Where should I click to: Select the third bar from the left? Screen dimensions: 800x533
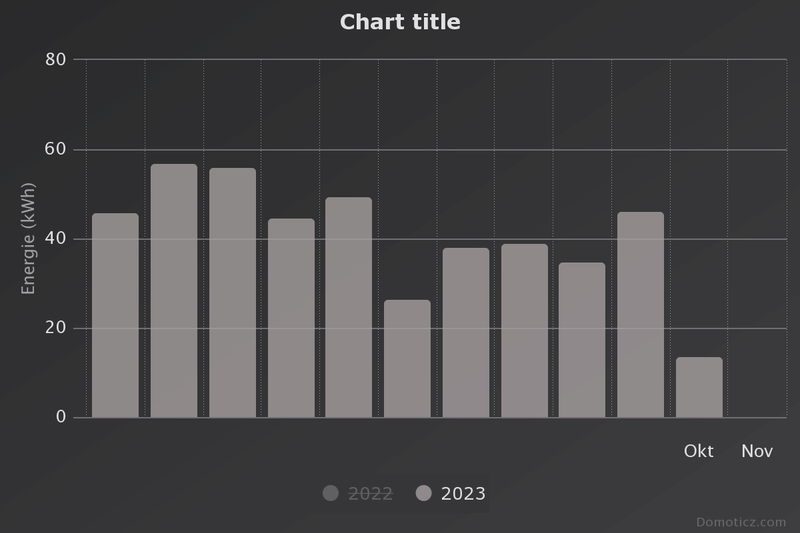click(x=232, y=293)
